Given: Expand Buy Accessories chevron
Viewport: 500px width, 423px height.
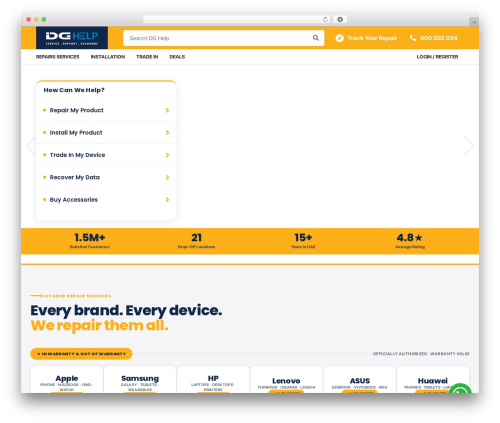Looking at the screenshot, I should click(x=167, y=200).
